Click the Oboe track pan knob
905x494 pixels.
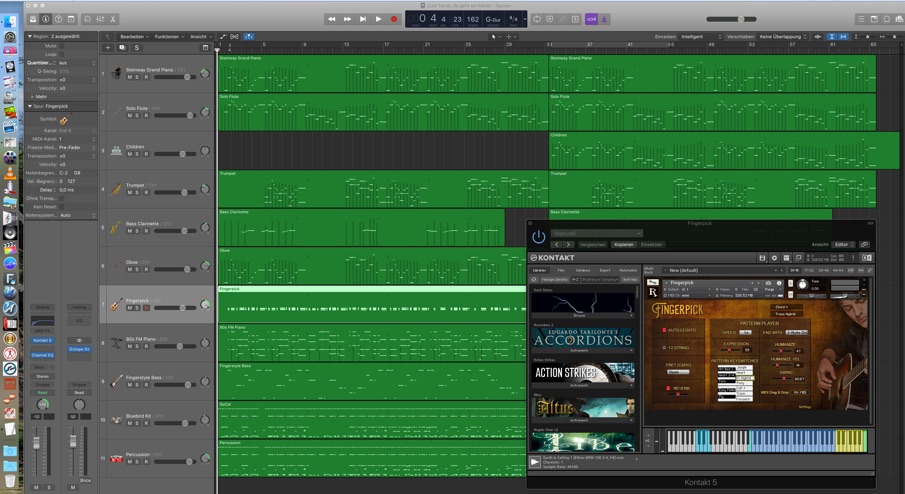pyautogui.click(x=205, y=266)
